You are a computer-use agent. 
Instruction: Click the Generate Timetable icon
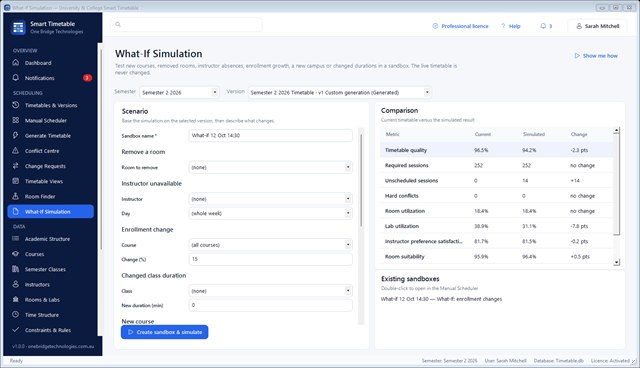(16, 135)
